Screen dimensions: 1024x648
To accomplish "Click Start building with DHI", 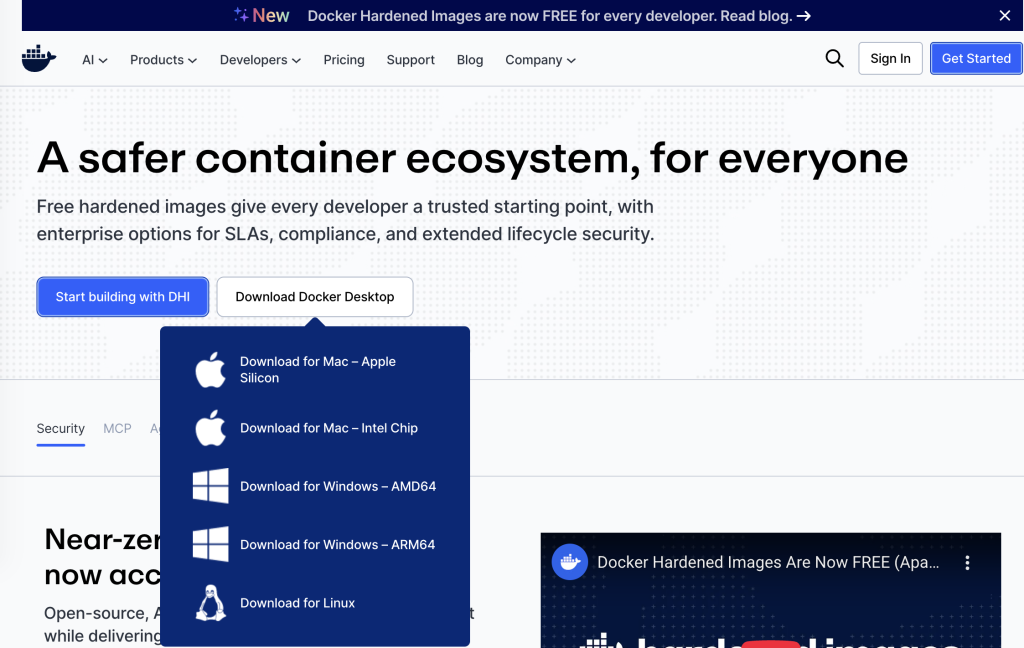I will (122, 297).
